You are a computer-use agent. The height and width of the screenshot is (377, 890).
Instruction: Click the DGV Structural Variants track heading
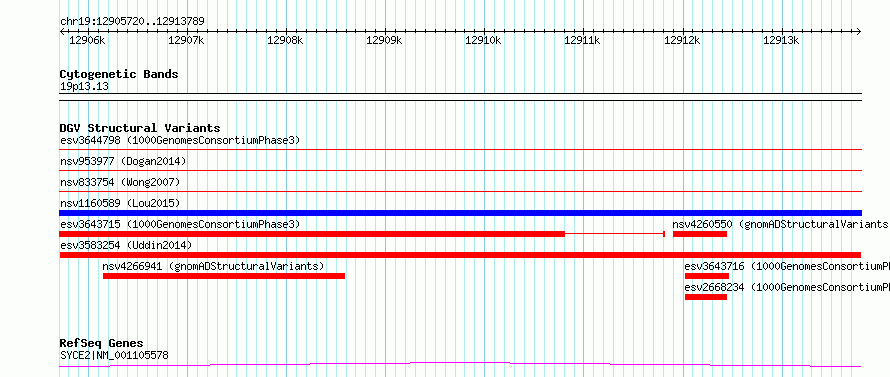(x=140, y=128)
